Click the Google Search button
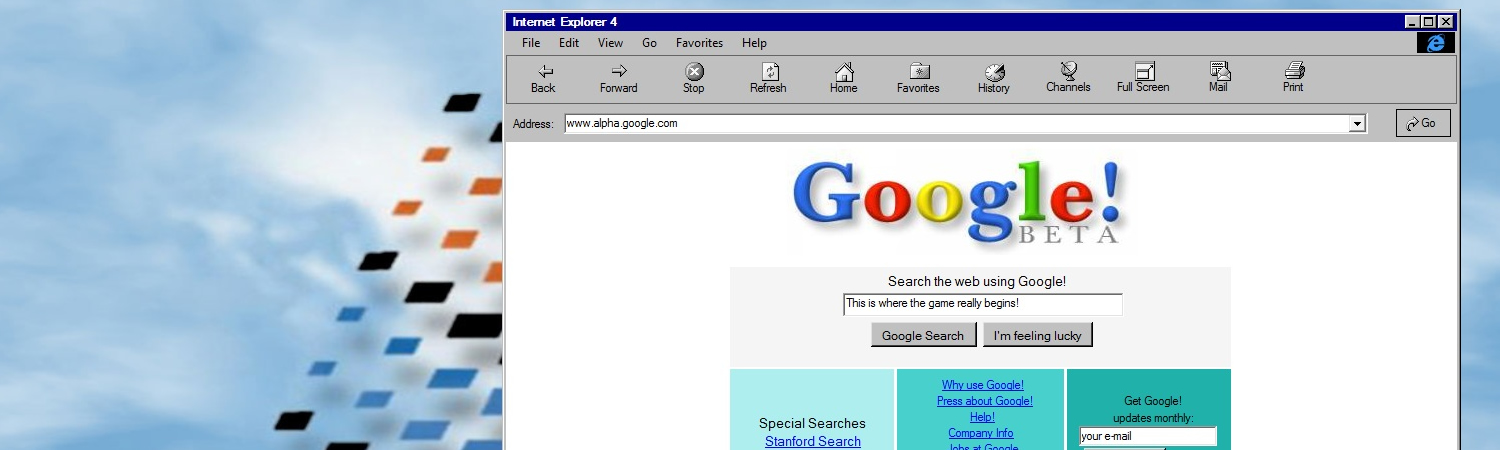This screenshot has height=450, width=1500. [923, 335]
